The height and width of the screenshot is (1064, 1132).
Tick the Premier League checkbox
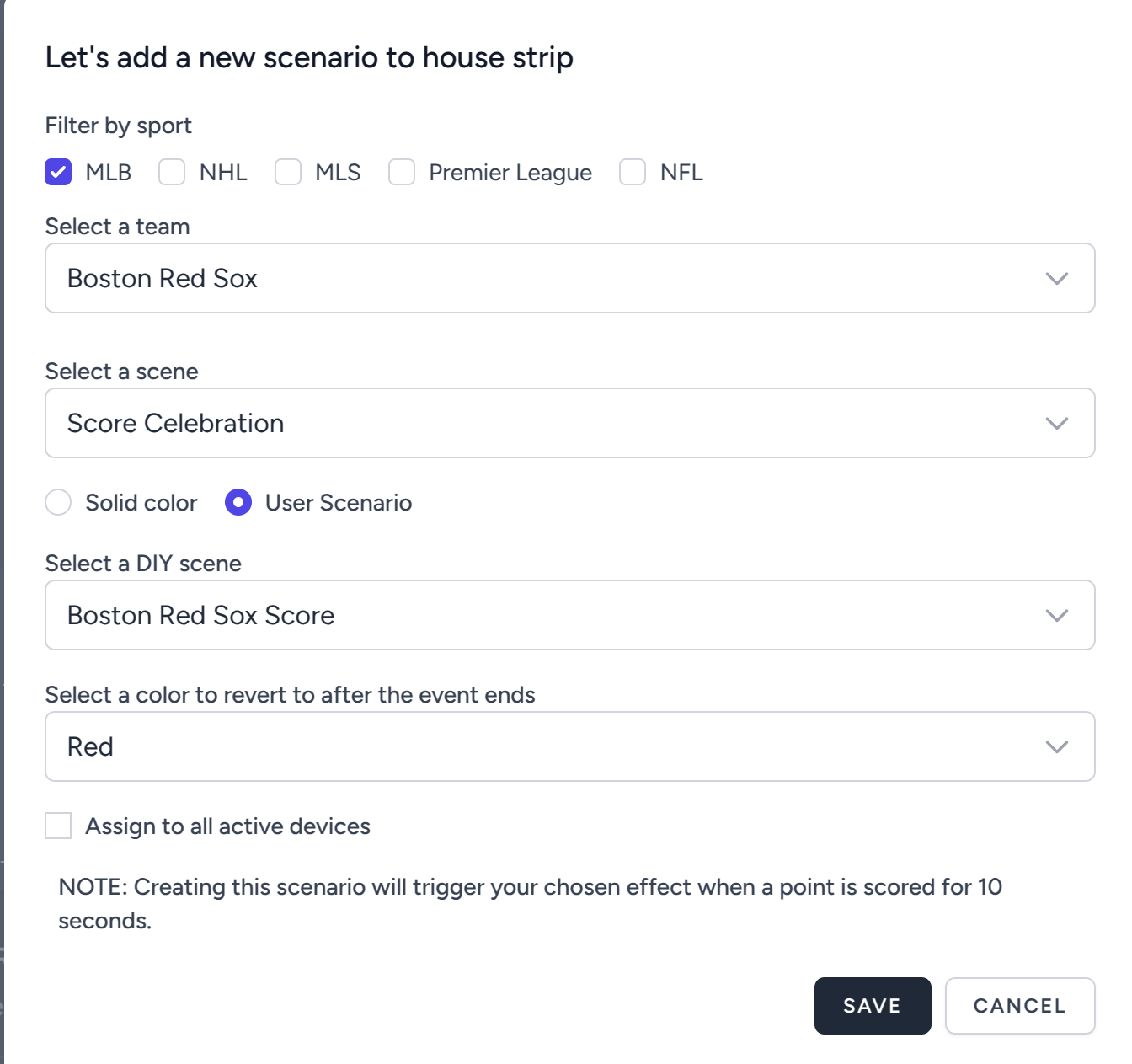pyautogui.click(x=402, y=172)
